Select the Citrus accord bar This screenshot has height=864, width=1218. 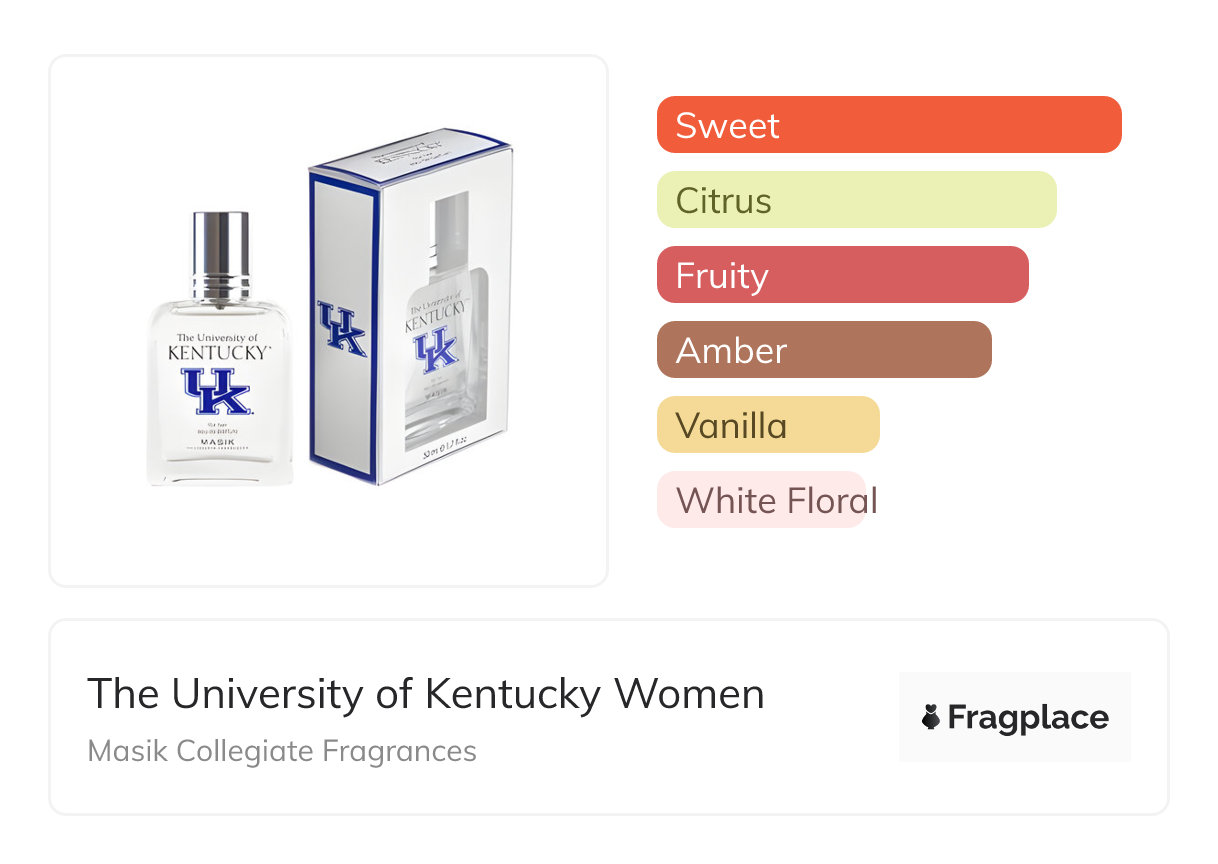coord(856,200)
